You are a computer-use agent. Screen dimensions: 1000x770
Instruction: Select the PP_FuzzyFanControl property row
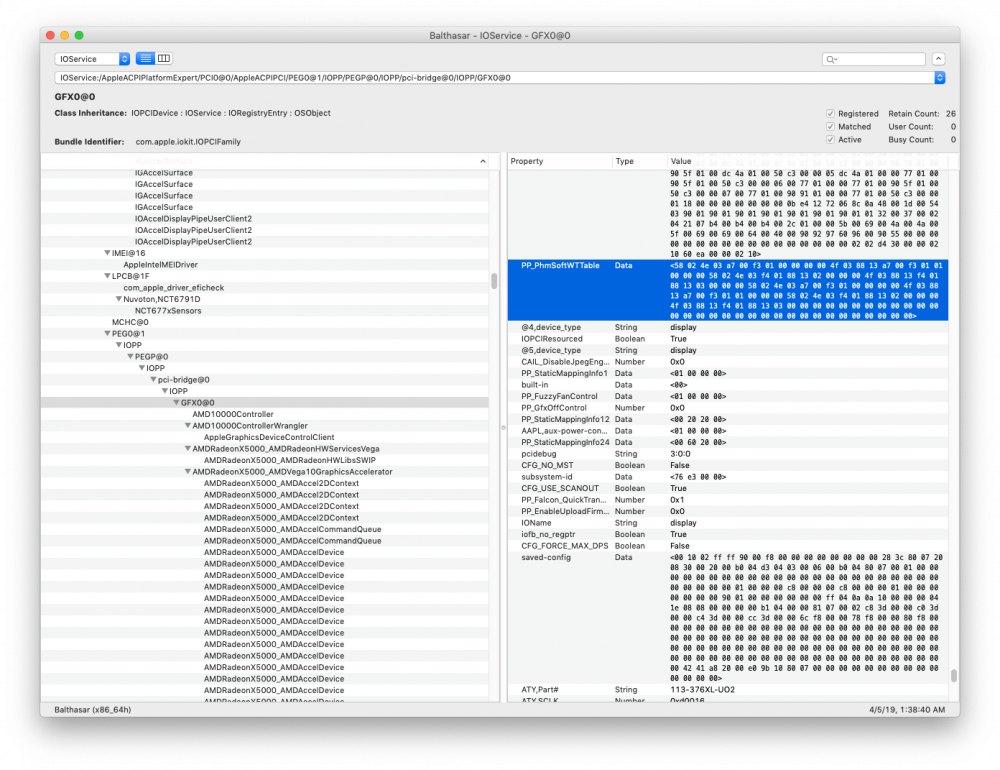coord(728,396)
